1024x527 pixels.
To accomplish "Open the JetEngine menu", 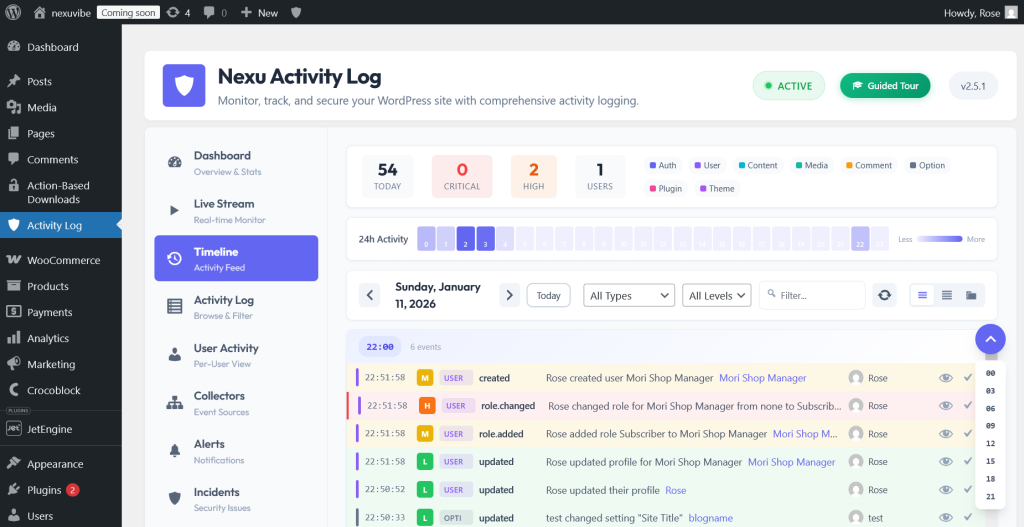I will [x=61, y=429].
